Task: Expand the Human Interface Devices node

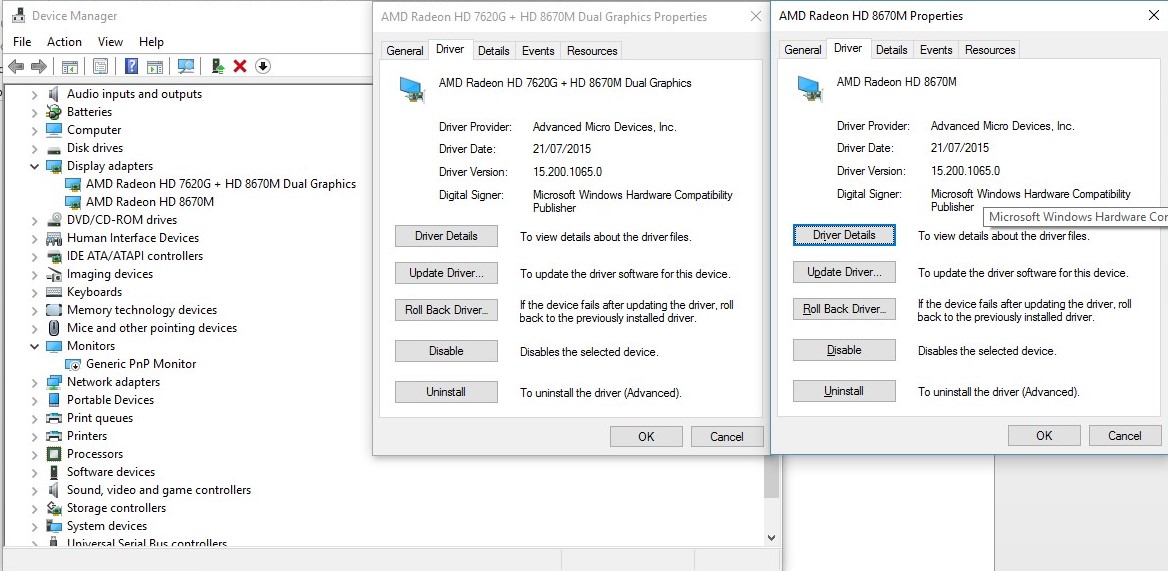Action: [34, 238]
